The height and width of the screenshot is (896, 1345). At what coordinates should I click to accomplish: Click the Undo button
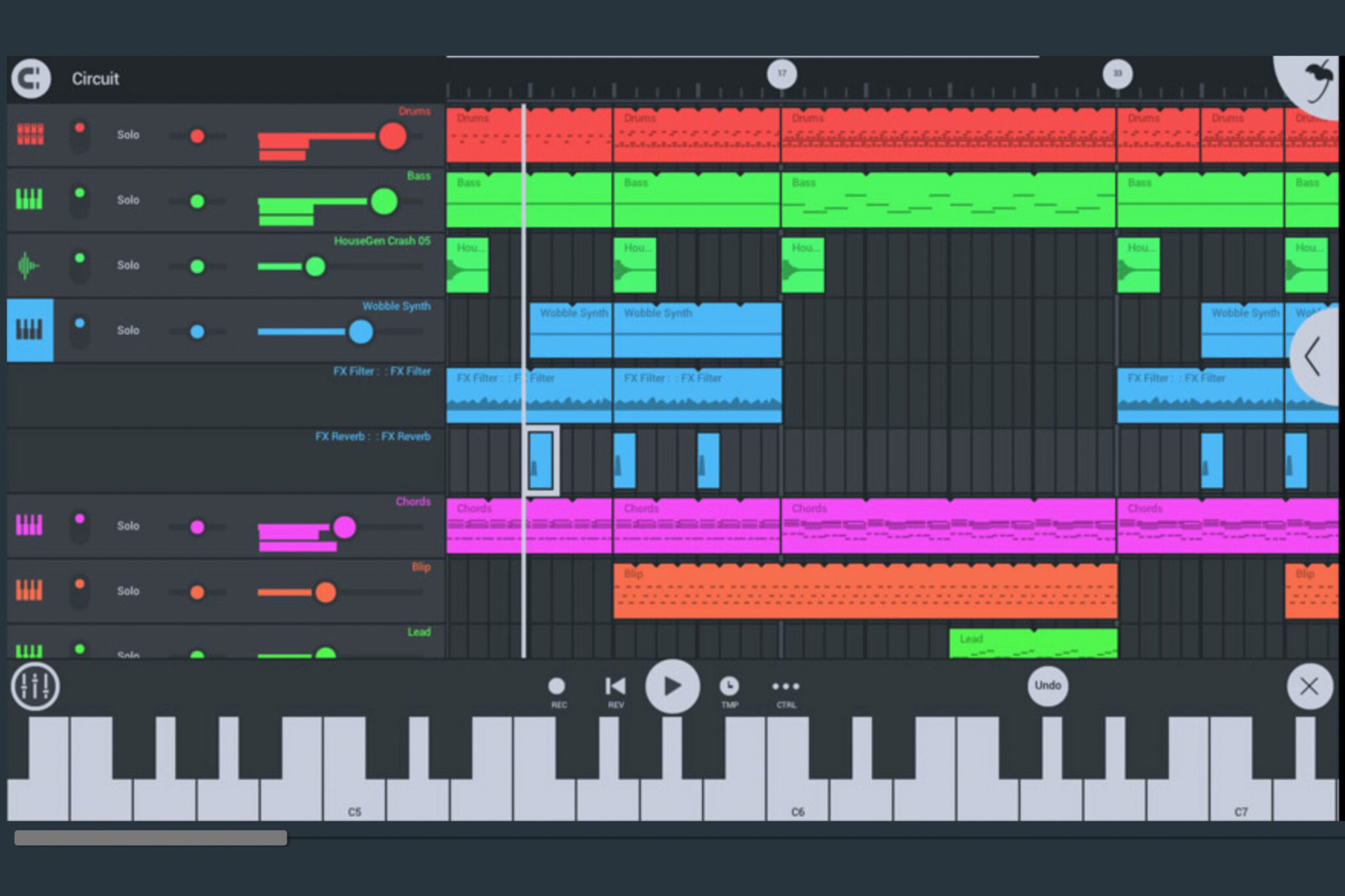point(1047,685)
